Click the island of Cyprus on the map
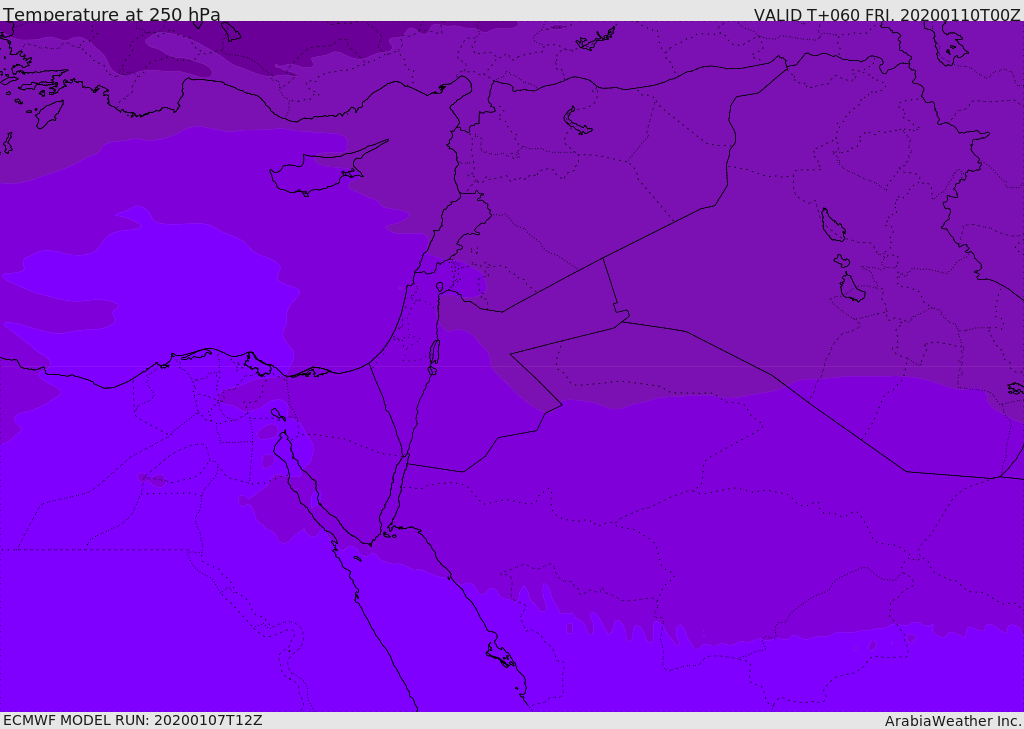Viewport: 1024px width, 729px height. point(320,172)
